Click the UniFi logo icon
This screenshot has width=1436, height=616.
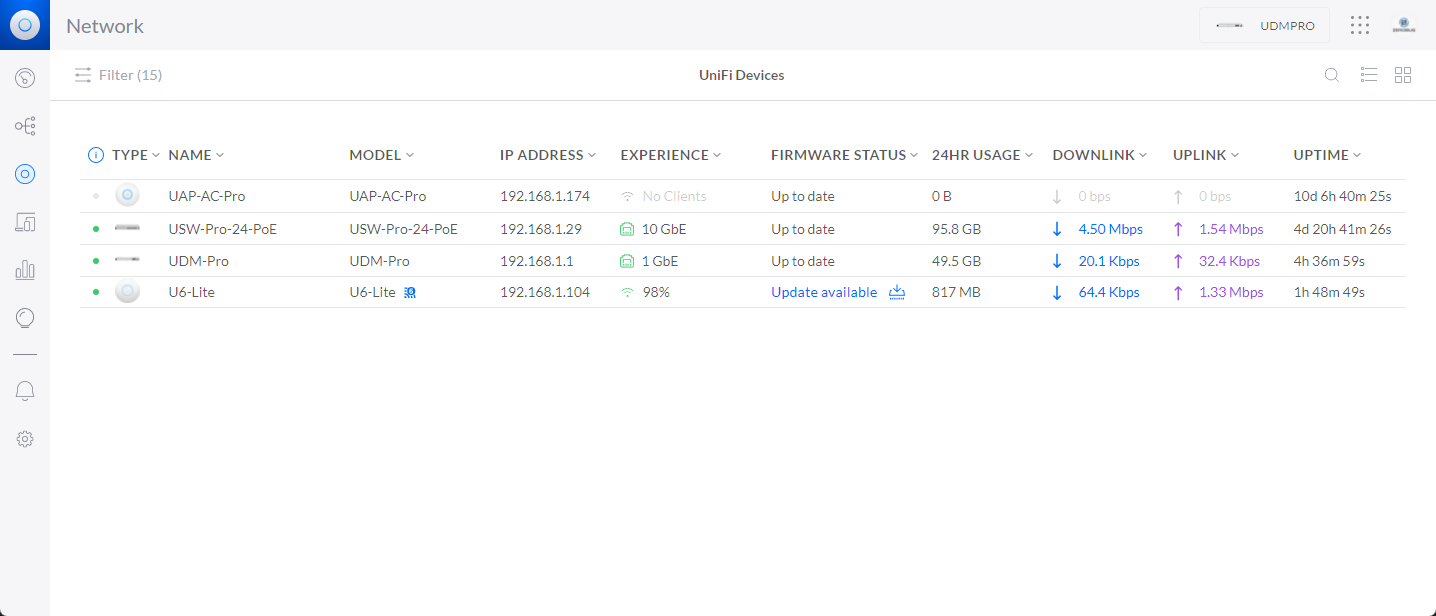coord(25,25)
